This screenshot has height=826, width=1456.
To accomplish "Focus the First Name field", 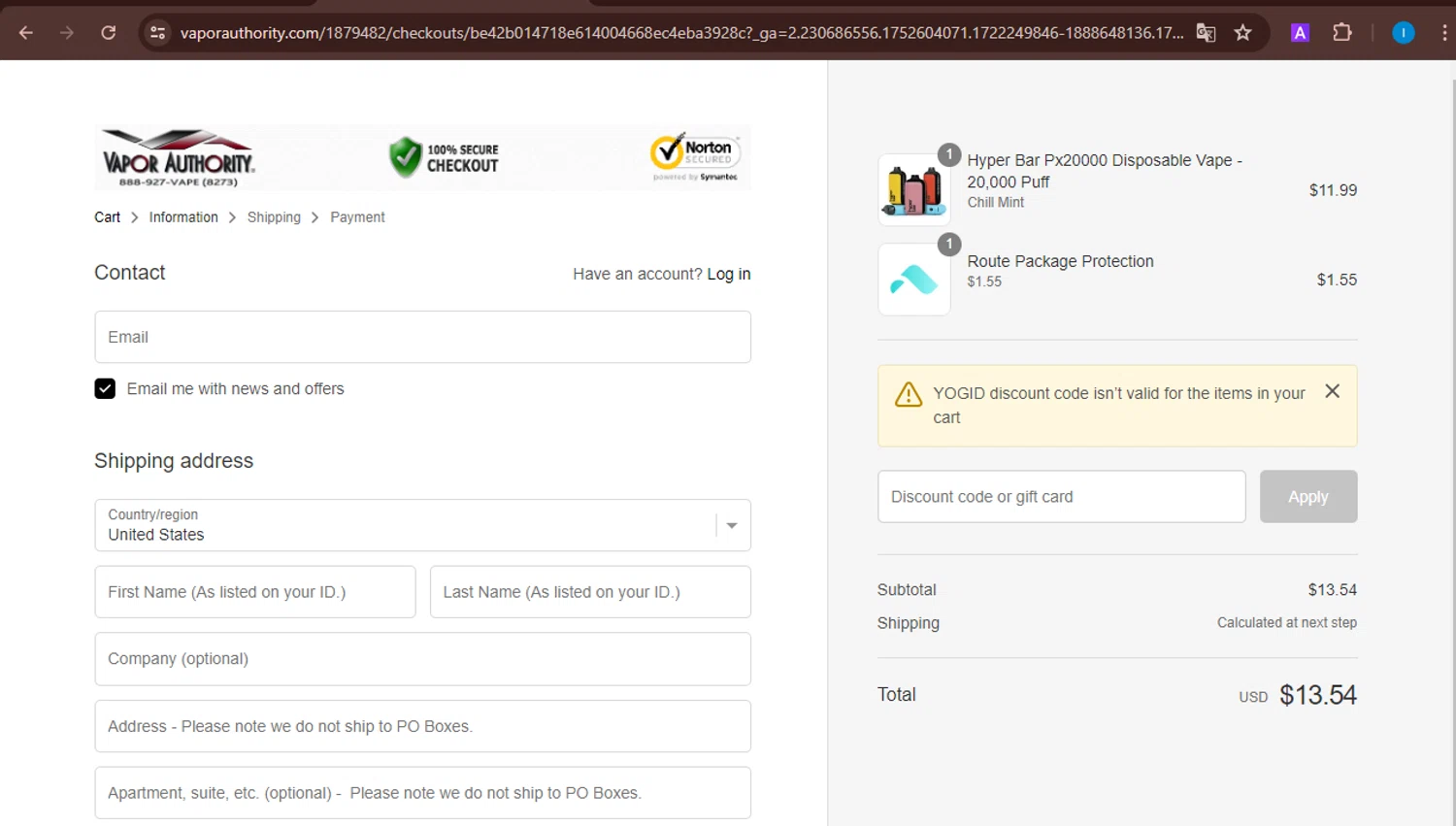I will tap(255, 592).
